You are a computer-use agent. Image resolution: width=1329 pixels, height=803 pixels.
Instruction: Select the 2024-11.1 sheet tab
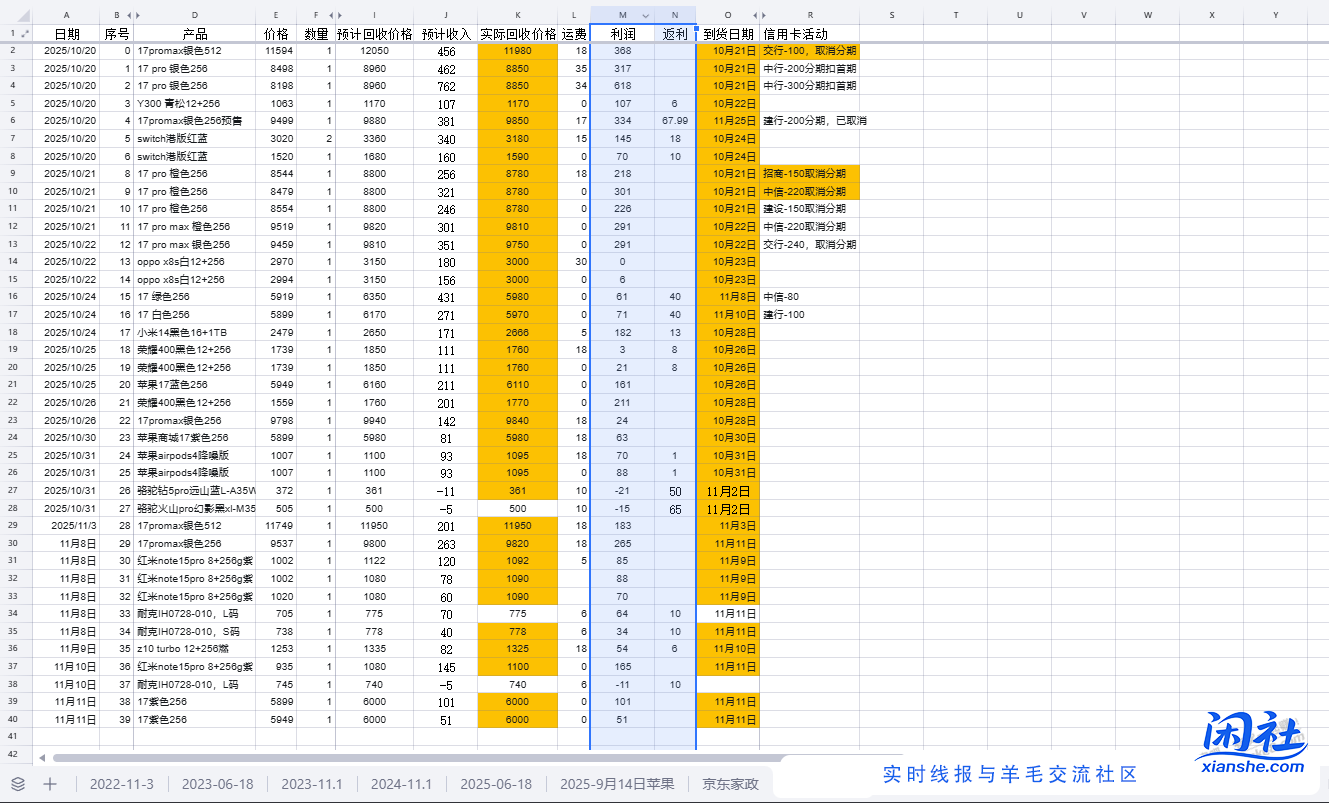point(402,784)
